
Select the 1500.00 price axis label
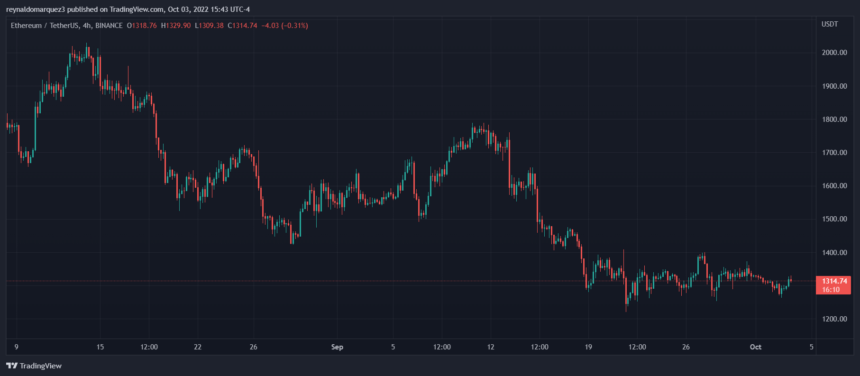tap(834, 219)
